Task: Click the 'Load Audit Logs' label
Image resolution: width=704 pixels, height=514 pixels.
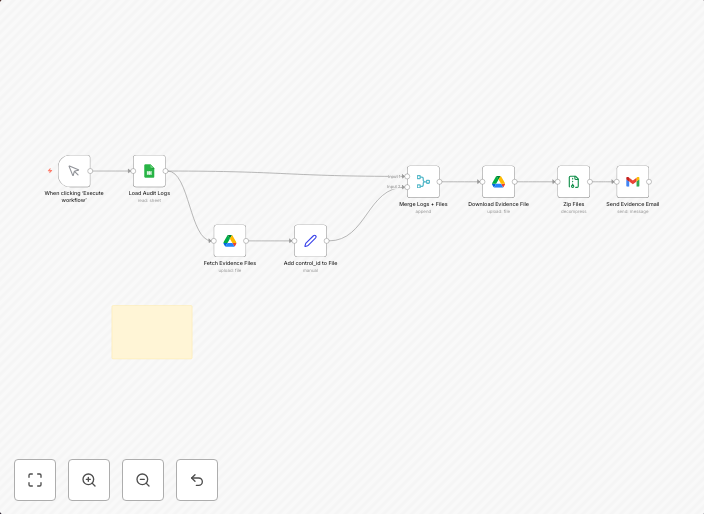Action: click(x=150, y=193)
